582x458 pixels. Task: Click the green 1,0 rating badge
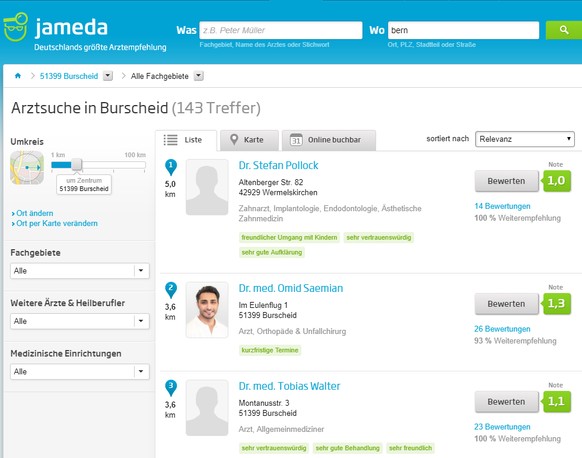[556, 181]
